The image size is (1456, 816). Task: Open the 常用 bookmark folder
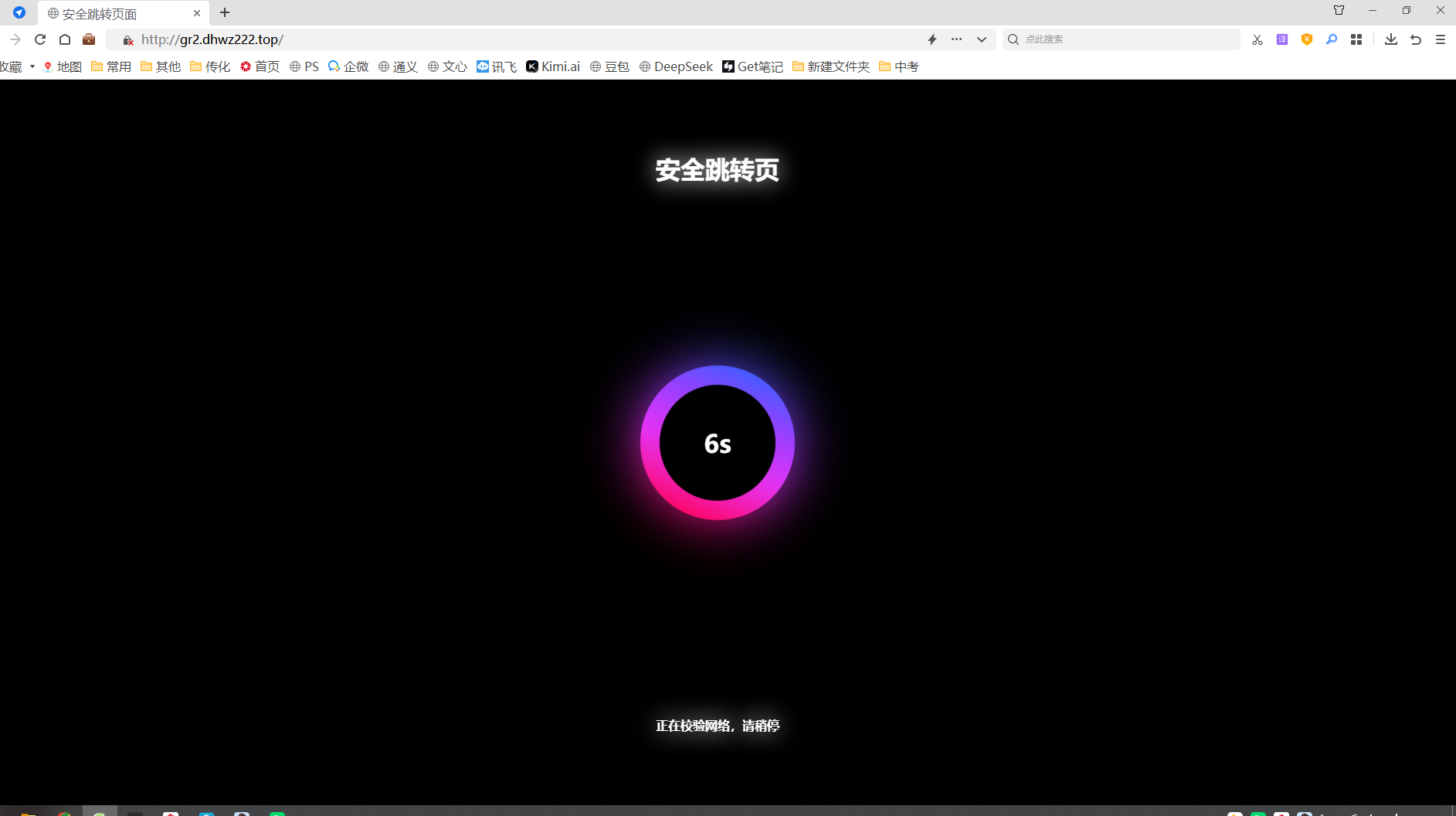coord(111,66)
